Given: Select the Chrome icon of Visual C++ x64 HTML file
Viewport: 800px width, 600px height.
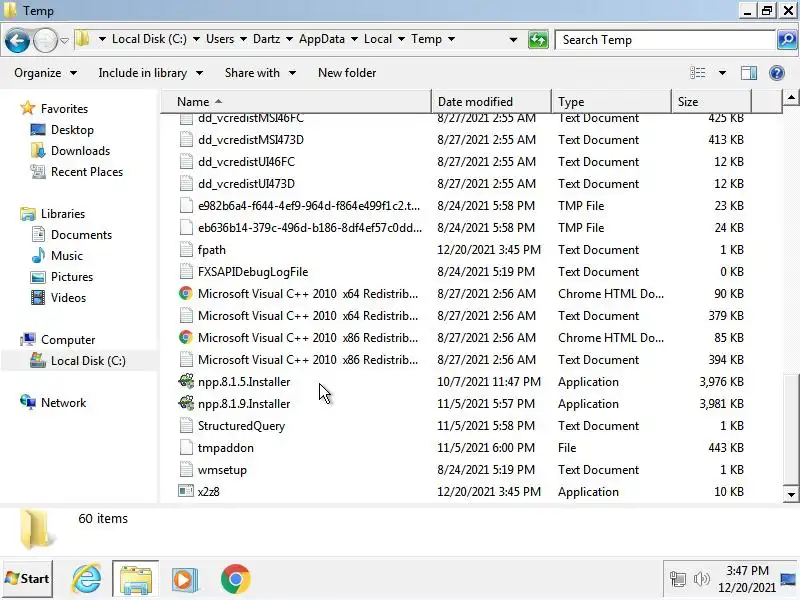Looking at the screenshot, I should point(186,293).
